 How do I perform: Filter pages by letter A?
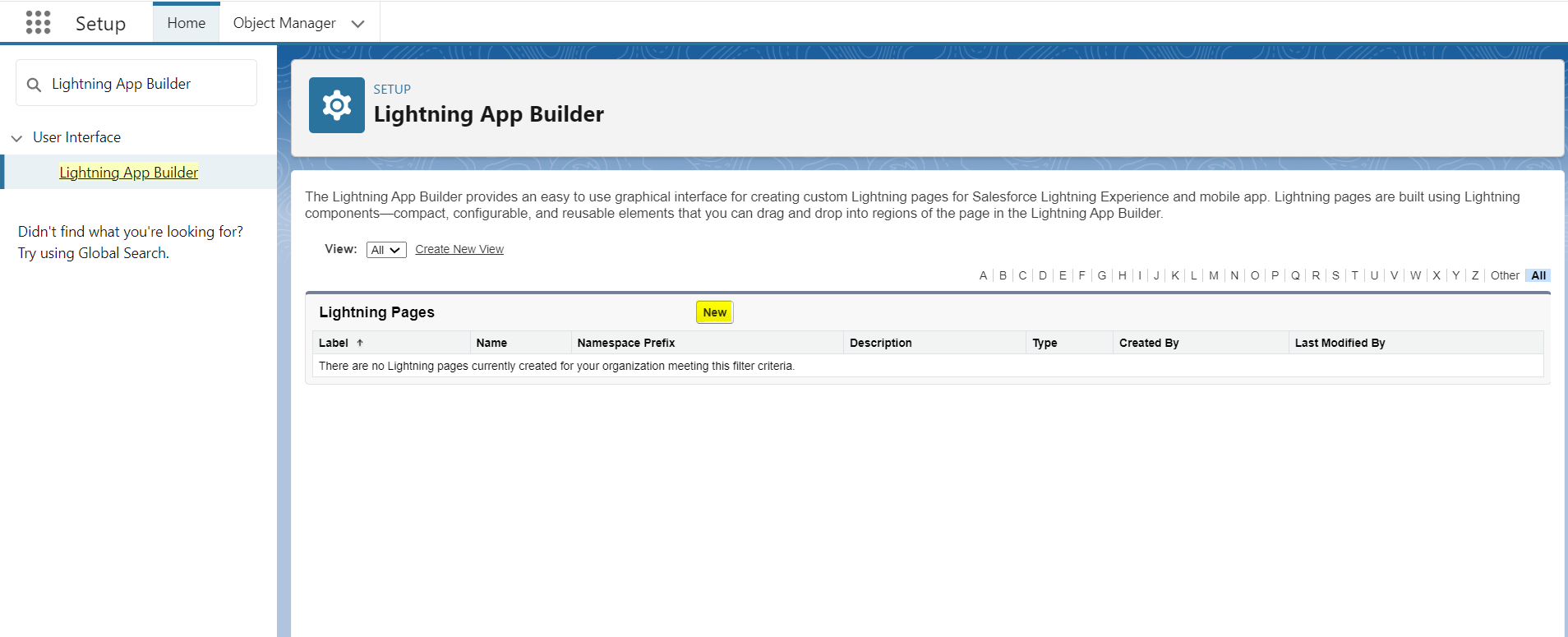(x=983, y=275)
